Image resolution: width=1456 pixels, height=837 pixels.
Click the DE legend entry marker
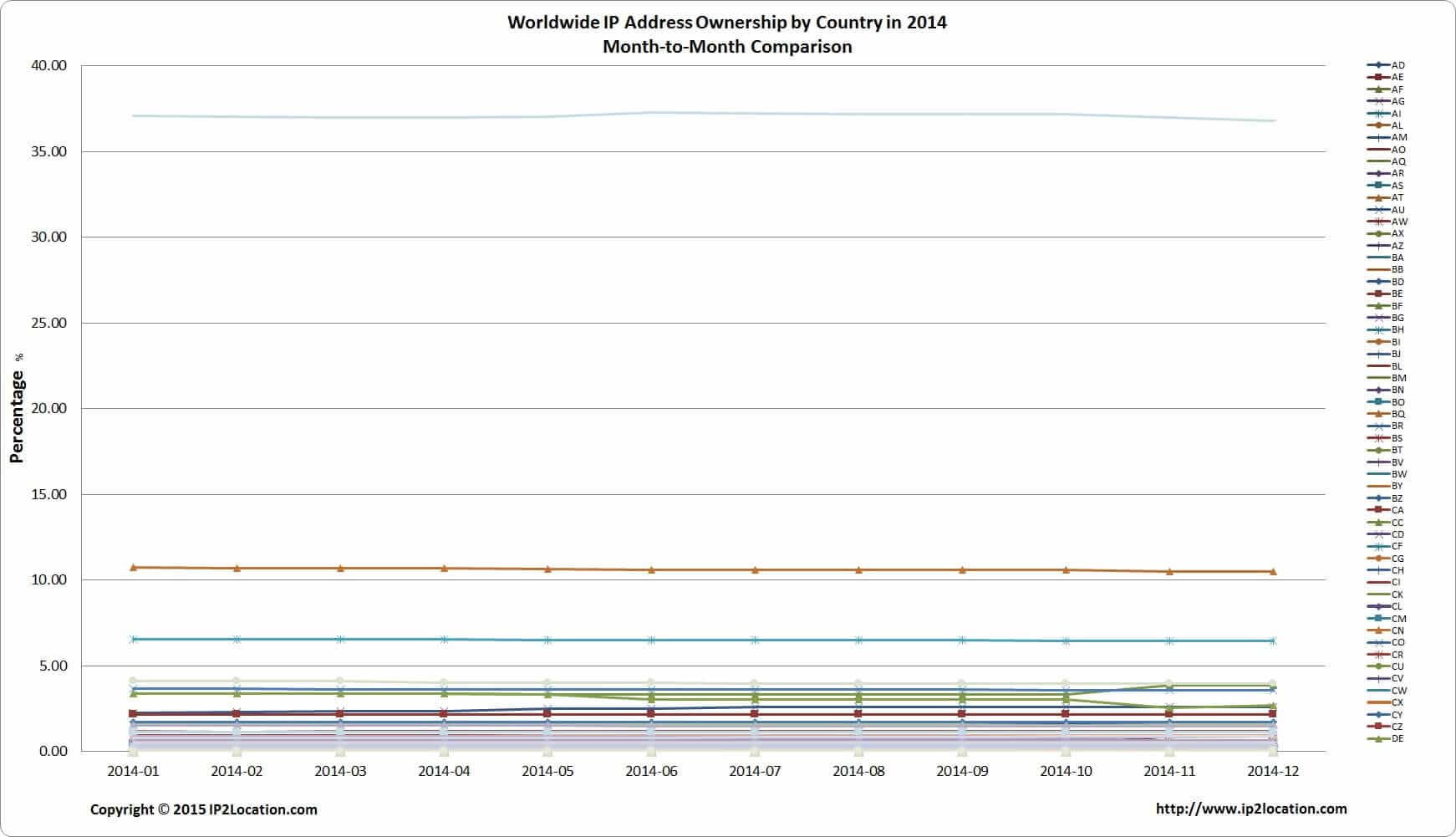[x=1377, y=739]
